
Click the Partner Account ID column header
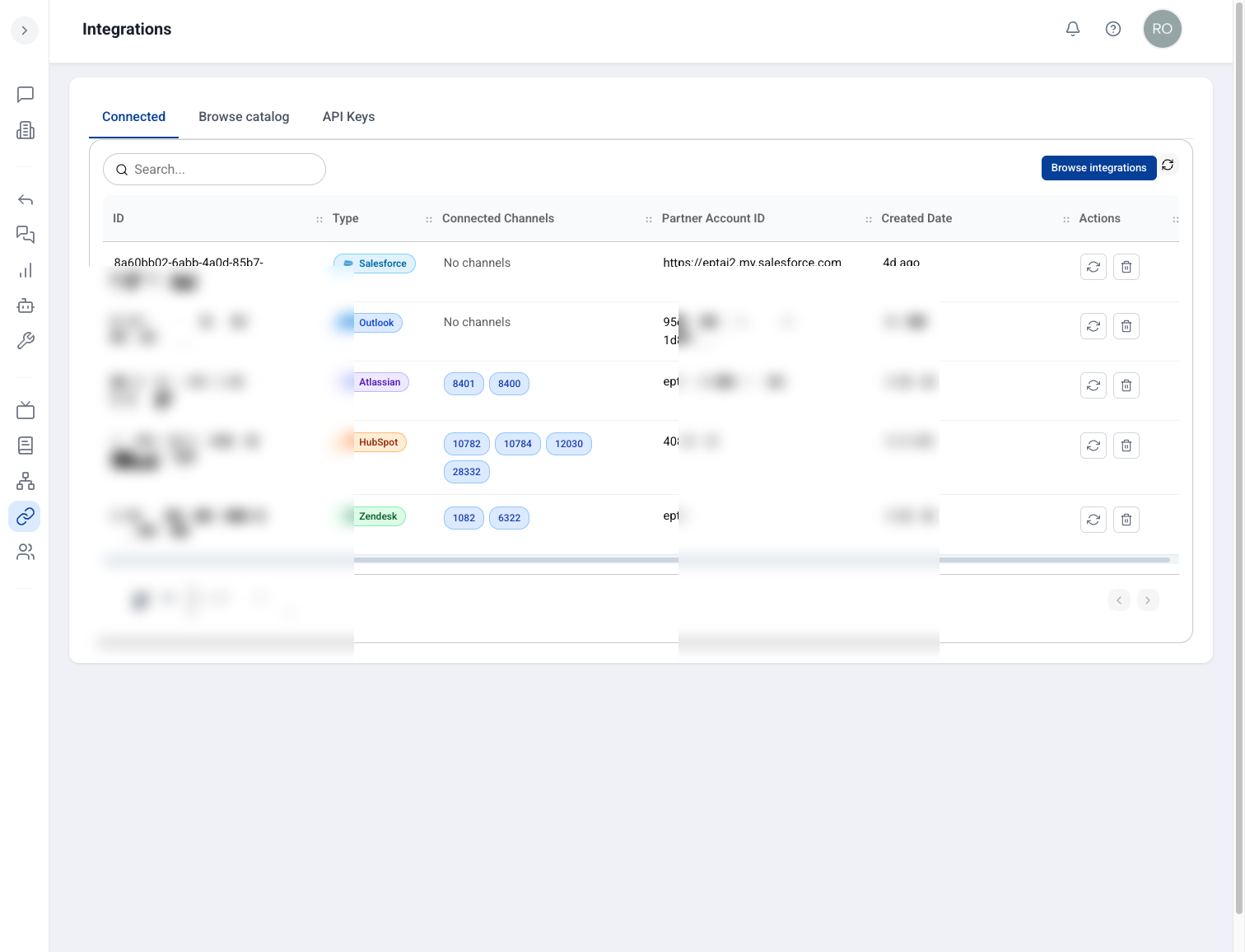[713, 218]
